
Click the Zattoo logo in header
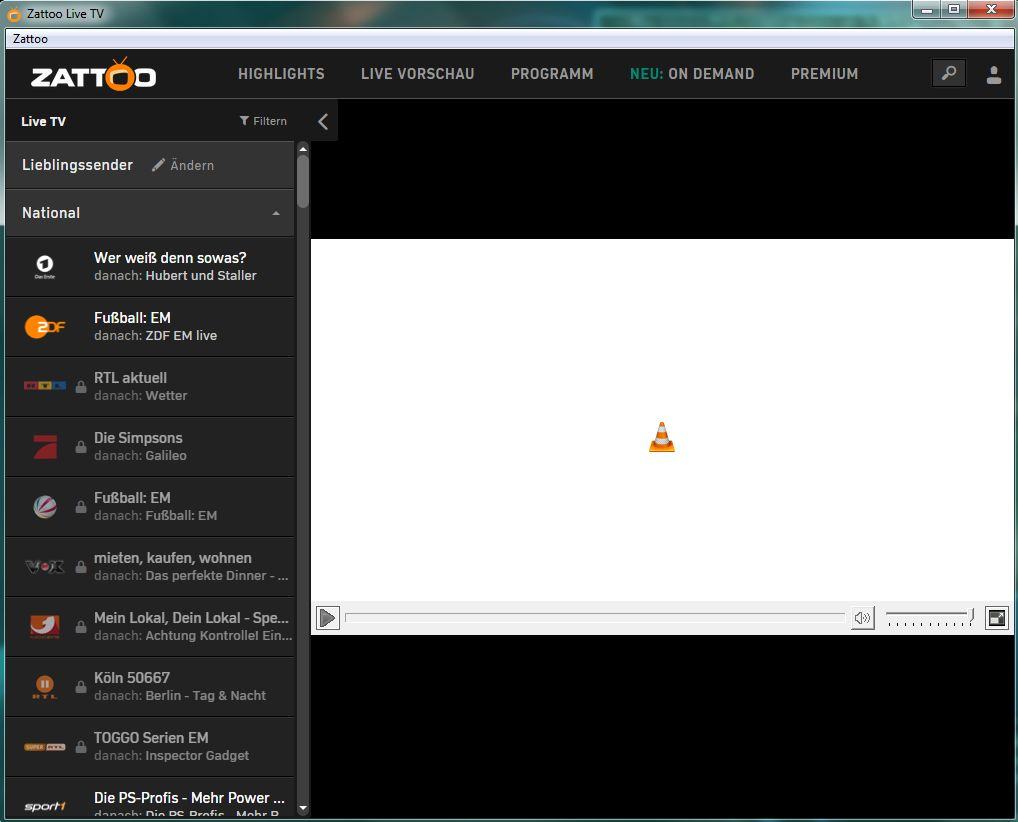93,74
